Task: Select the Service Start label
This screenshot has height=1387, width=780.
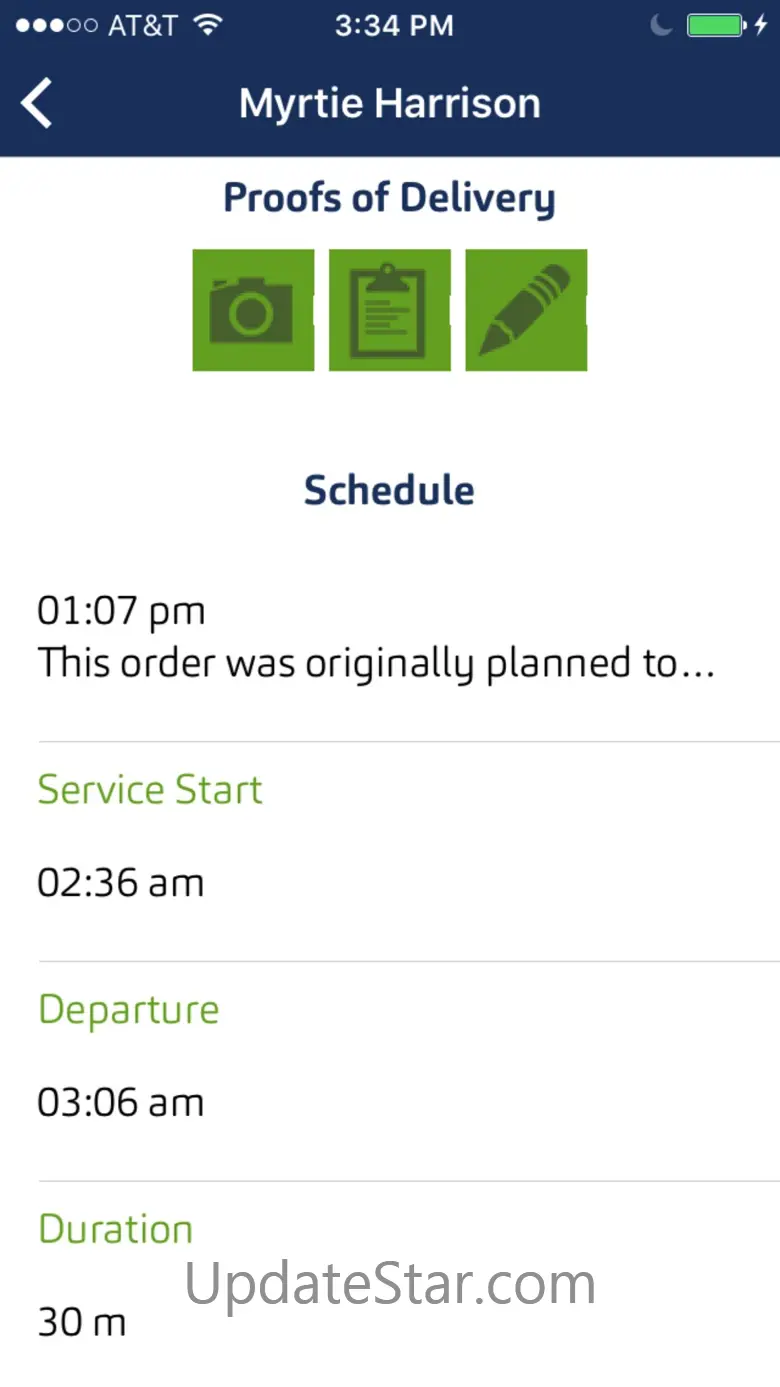Action: pyautogui.click(x=150, y=790)
